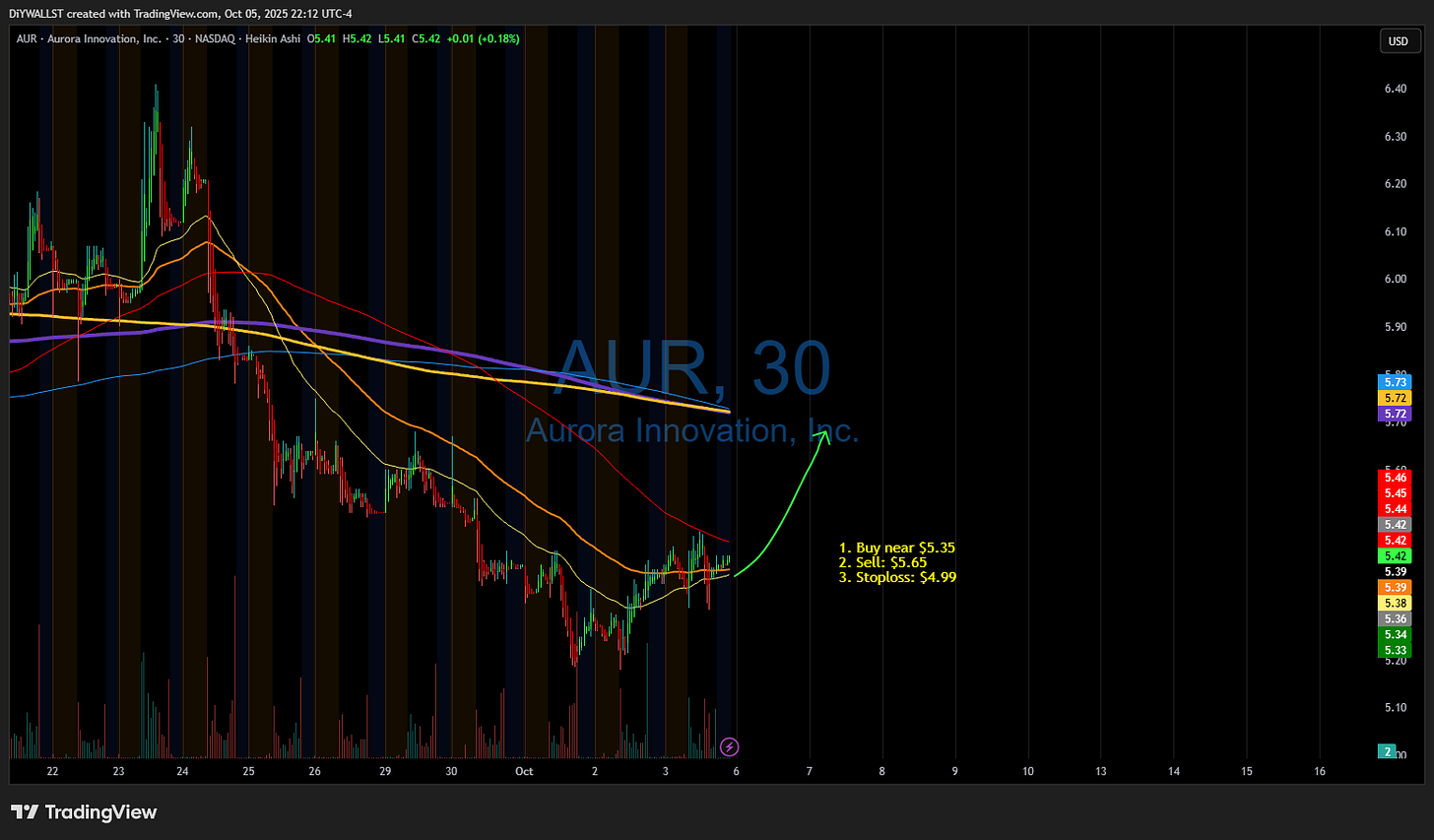Click the Oct label on the time axis
Image resolution: width=1434 pixels, height=840 pixels.
coord(523,772)
